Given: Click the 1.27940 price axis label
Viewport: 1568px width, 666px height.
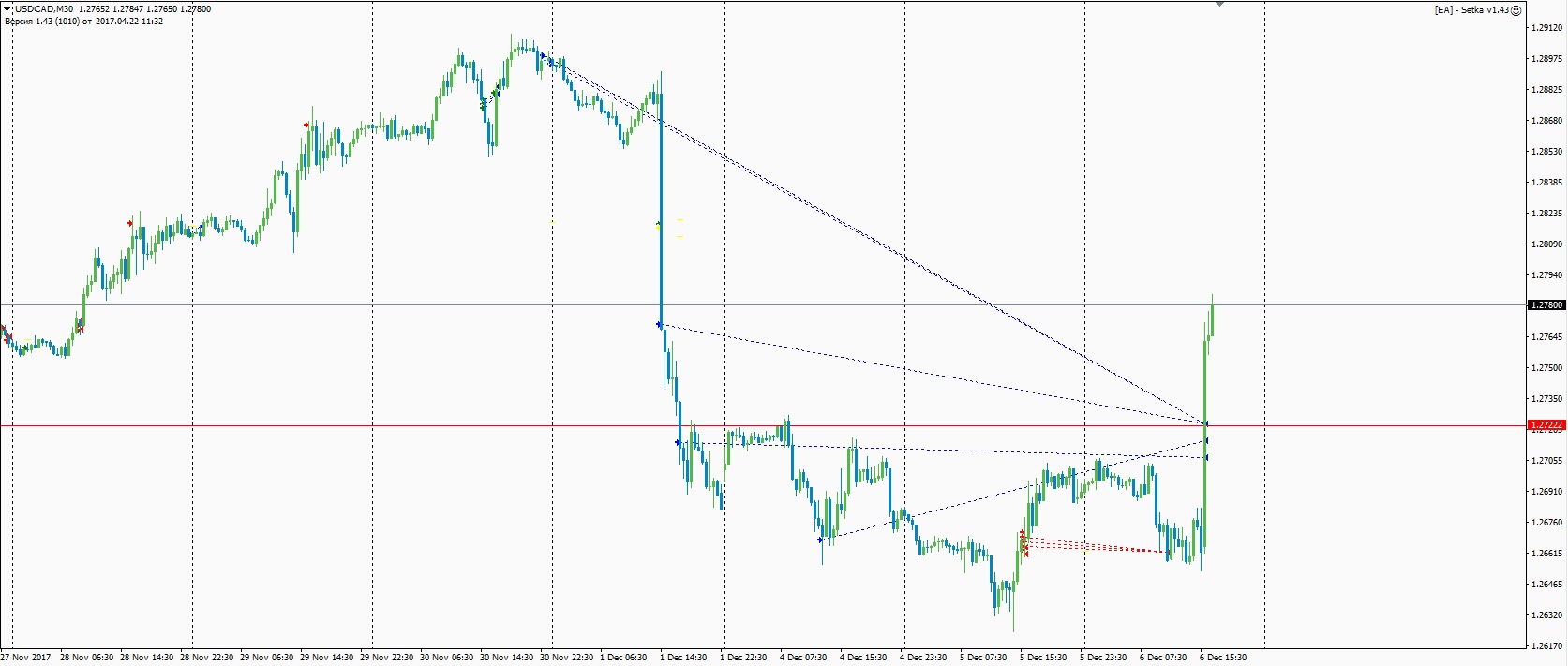Looking at the screenshot, I should (1546, 275).
